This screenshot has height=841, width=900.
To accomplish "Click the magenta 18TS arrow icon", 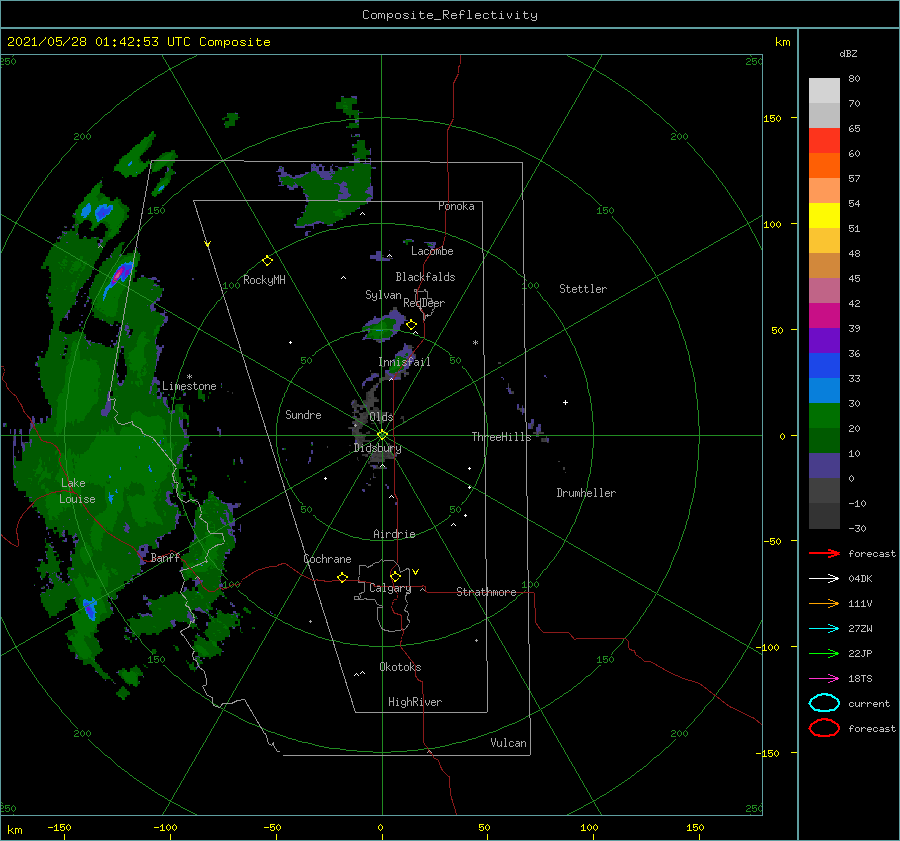I will tap(824, 679).
